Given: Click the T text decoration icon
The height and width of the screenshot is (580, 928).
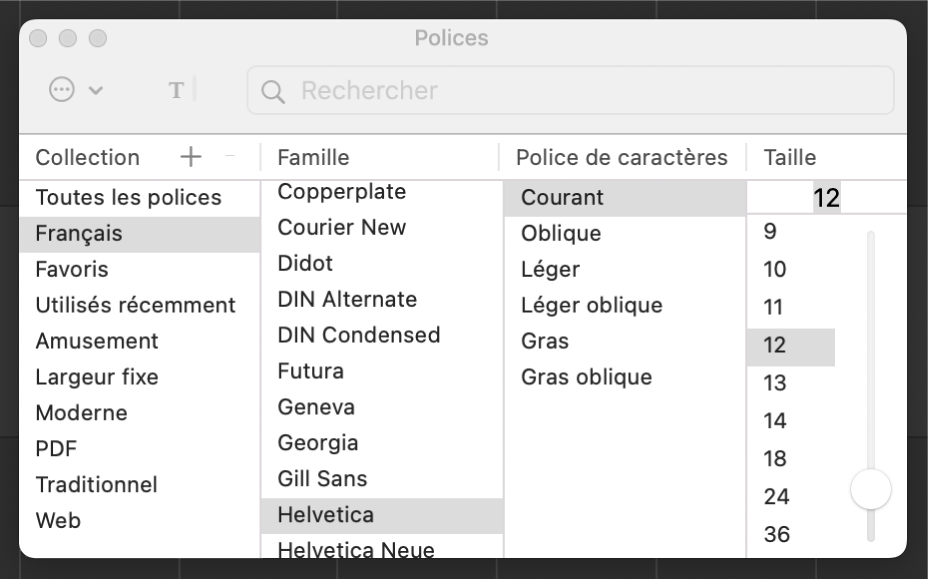Looking at the screenshot, I should pos(177,89).
